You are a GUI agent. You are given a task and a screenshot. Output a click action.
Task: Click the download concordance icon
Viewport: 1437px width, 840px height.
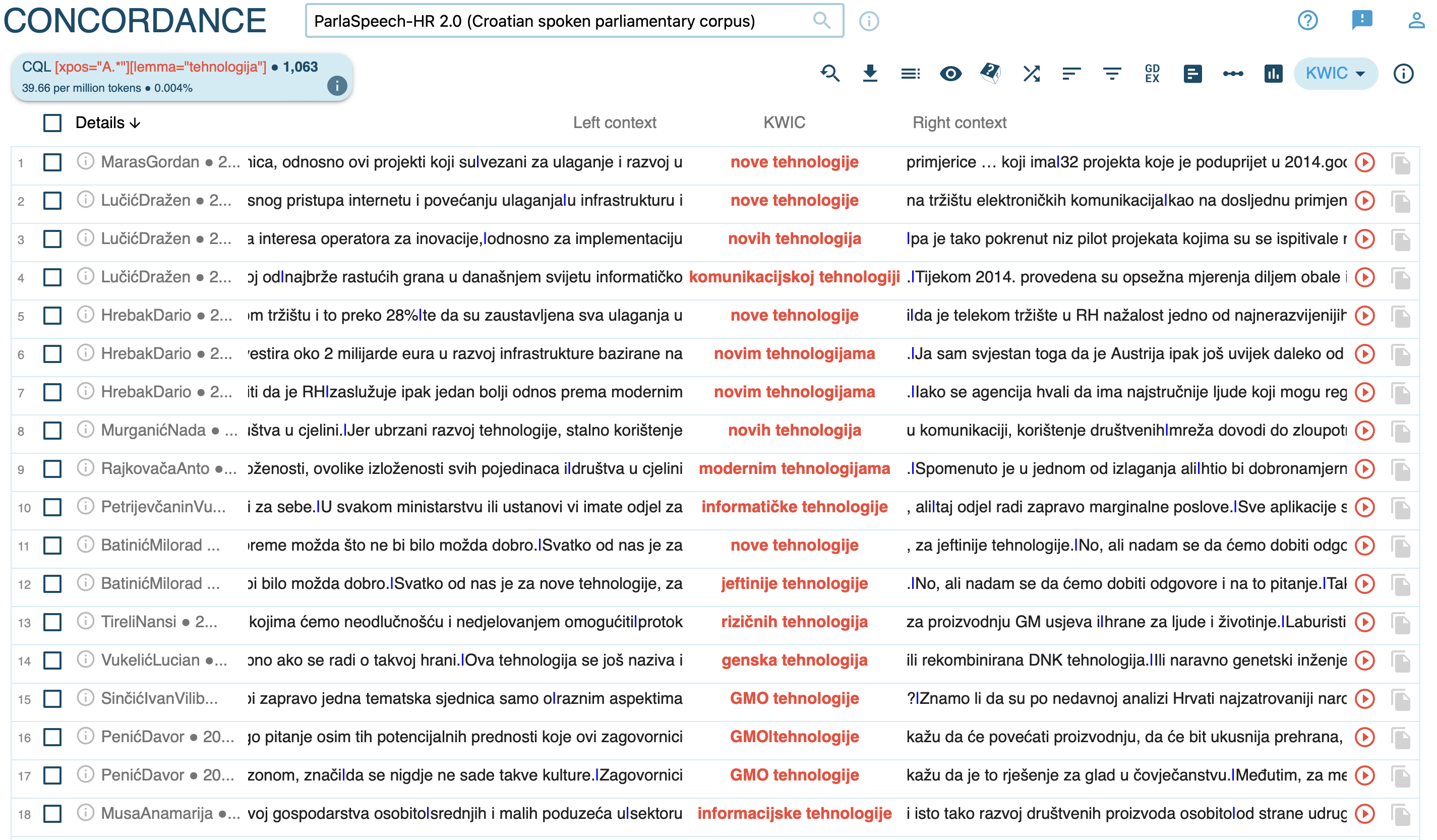pos(870,74)
